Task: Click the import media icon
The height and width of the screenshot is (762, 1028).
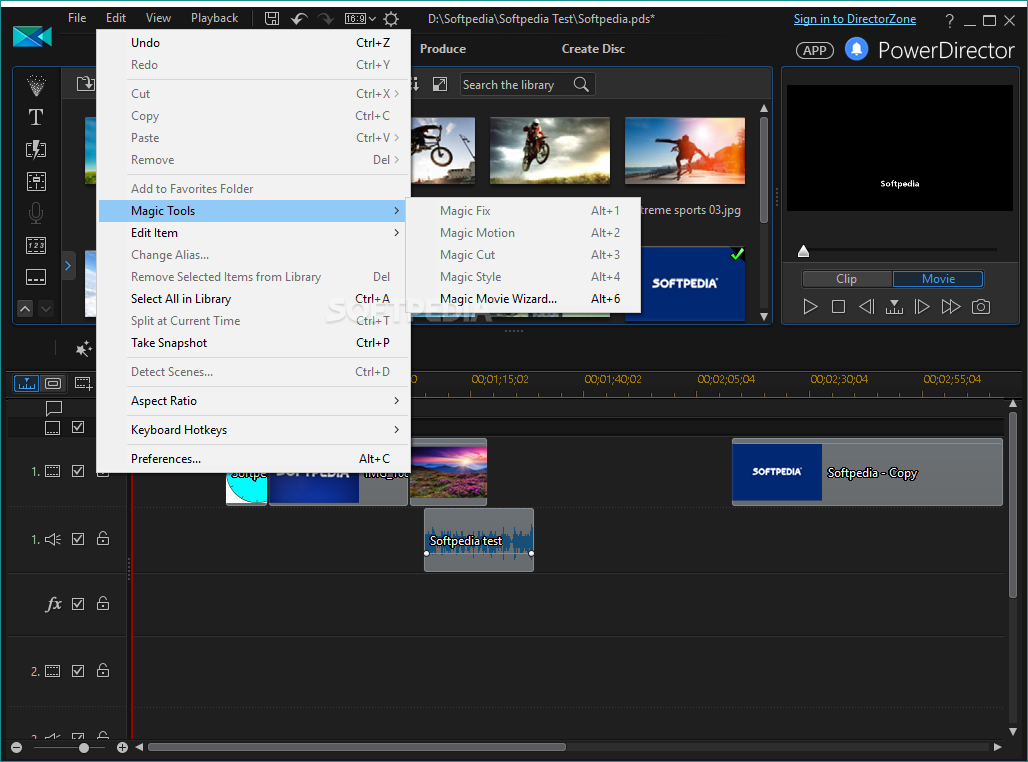Action: click(86, 84)
